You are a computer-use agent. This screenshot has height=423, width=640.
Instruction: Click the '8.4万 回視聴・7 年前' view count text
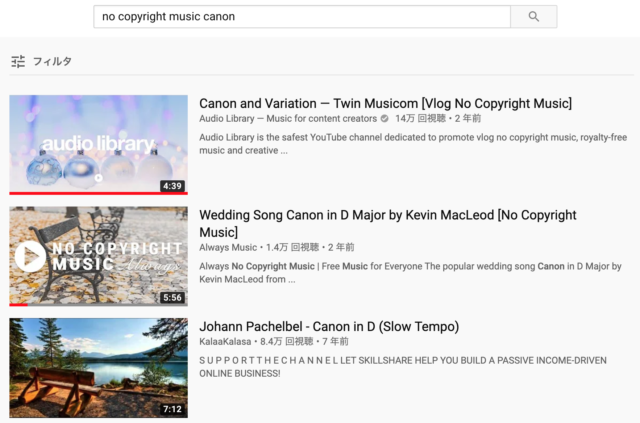[x=304, y=341]
